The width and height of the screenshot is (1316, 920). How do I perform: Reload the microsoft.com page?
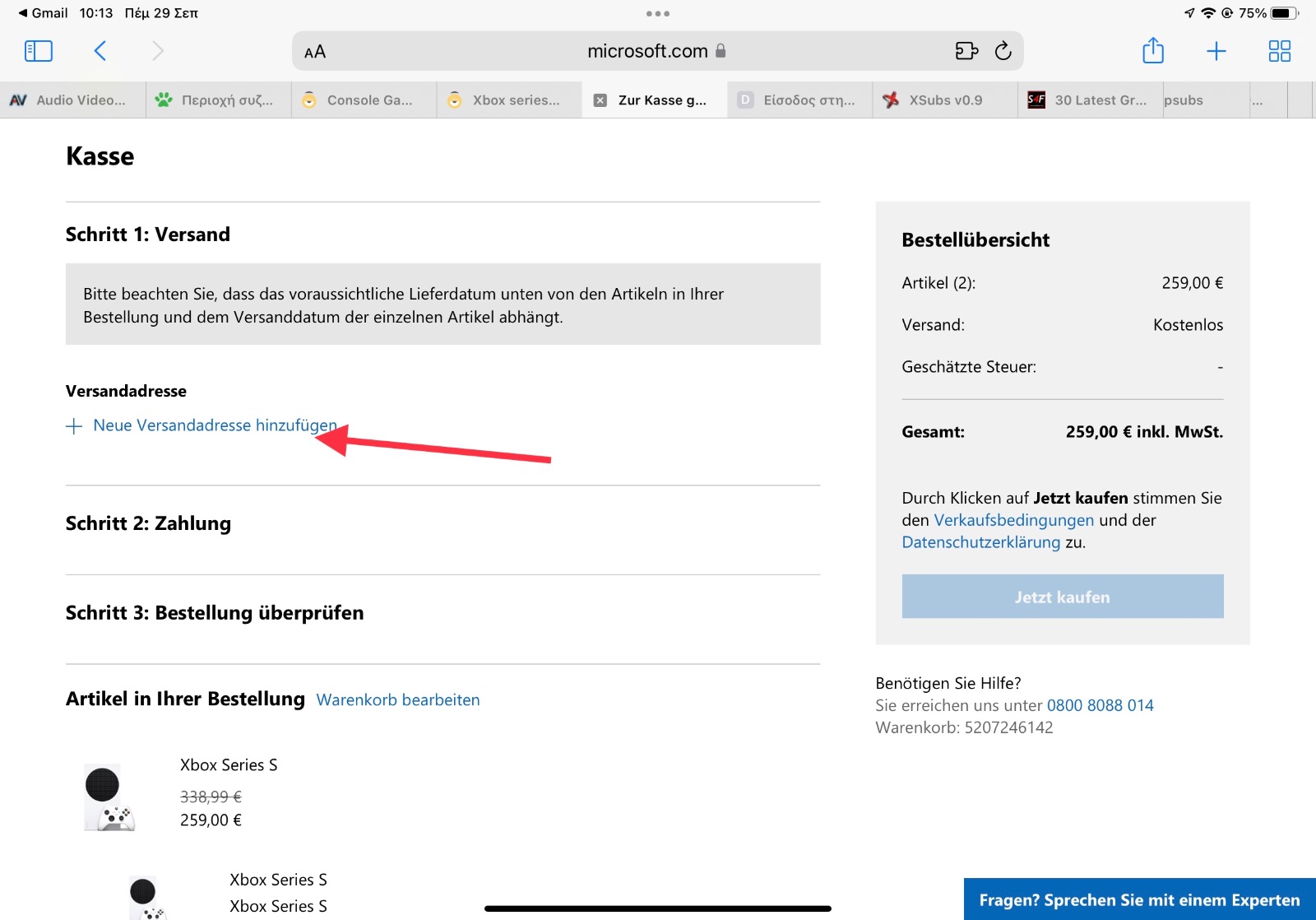coord(1003,51)
